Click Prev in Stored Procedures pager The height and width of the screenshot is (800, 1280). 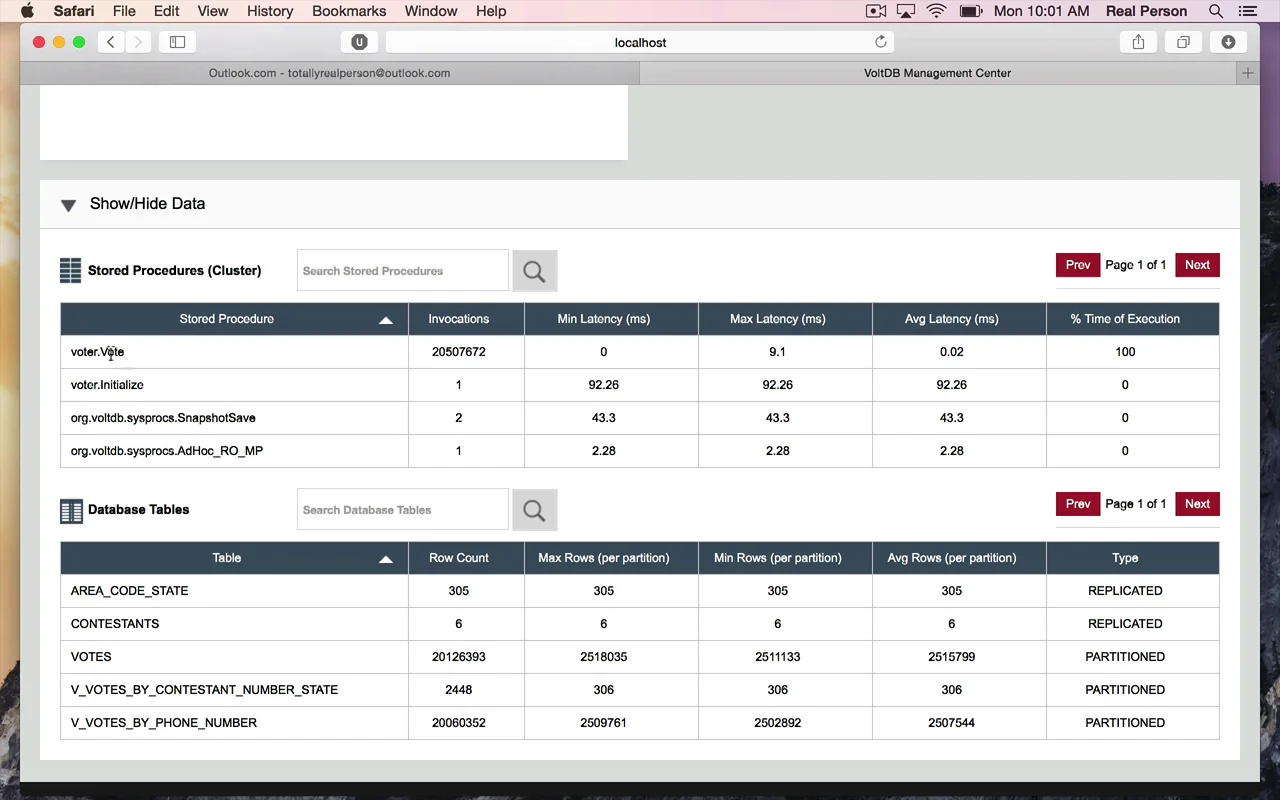[1078, 265]
